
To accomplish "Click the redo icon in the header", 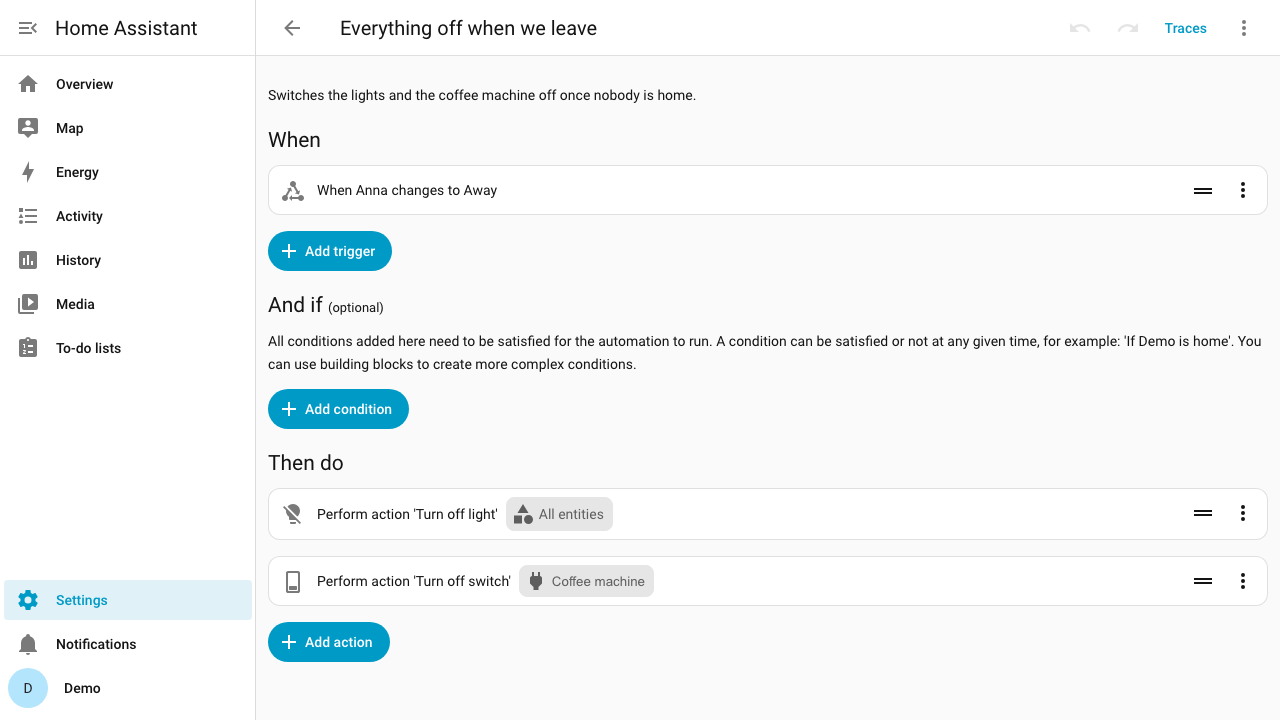I will [1128, 28].
